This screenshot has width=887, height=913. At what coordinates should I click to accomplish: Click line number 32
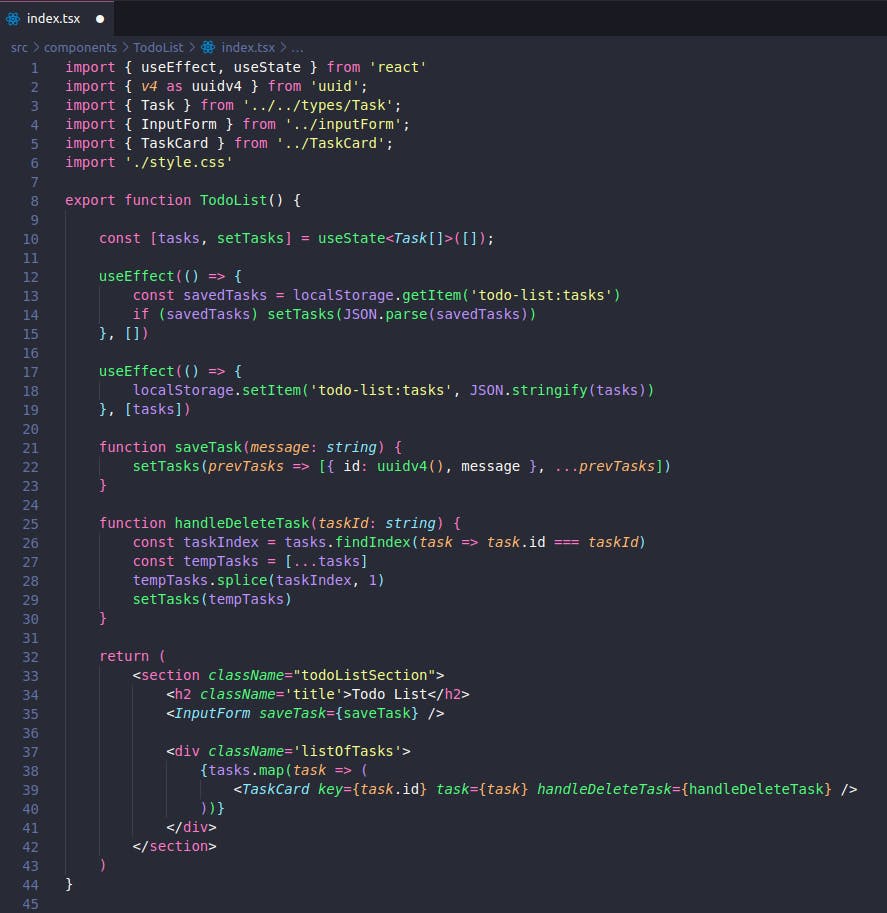tap(30, 656)
